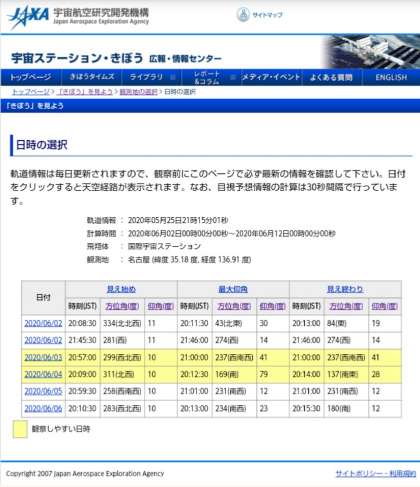Switch to the ENGLISH version

tap(391, 77)
